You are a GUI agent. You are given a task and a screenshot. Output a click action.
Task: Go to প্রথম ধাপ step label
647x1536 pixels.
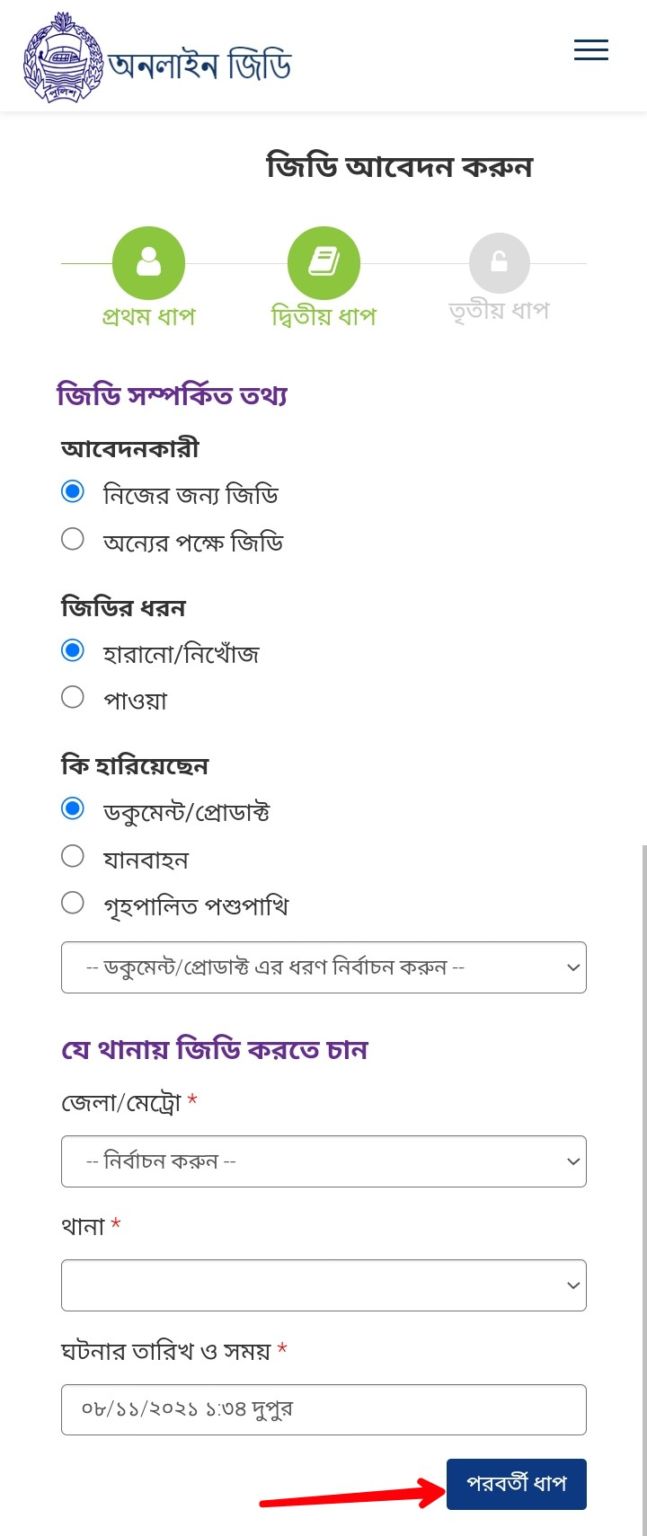tap(148, 317)
